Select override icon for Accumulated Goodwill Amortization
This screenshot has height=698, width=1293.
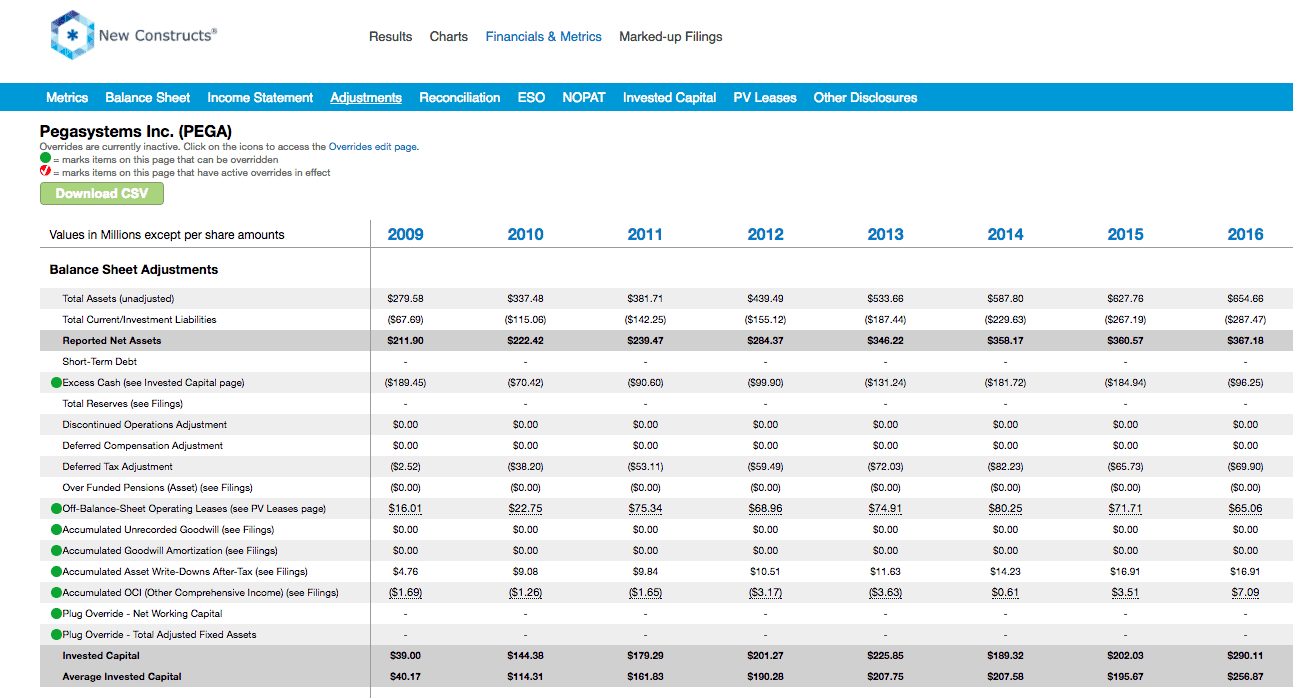click(56, 551)
